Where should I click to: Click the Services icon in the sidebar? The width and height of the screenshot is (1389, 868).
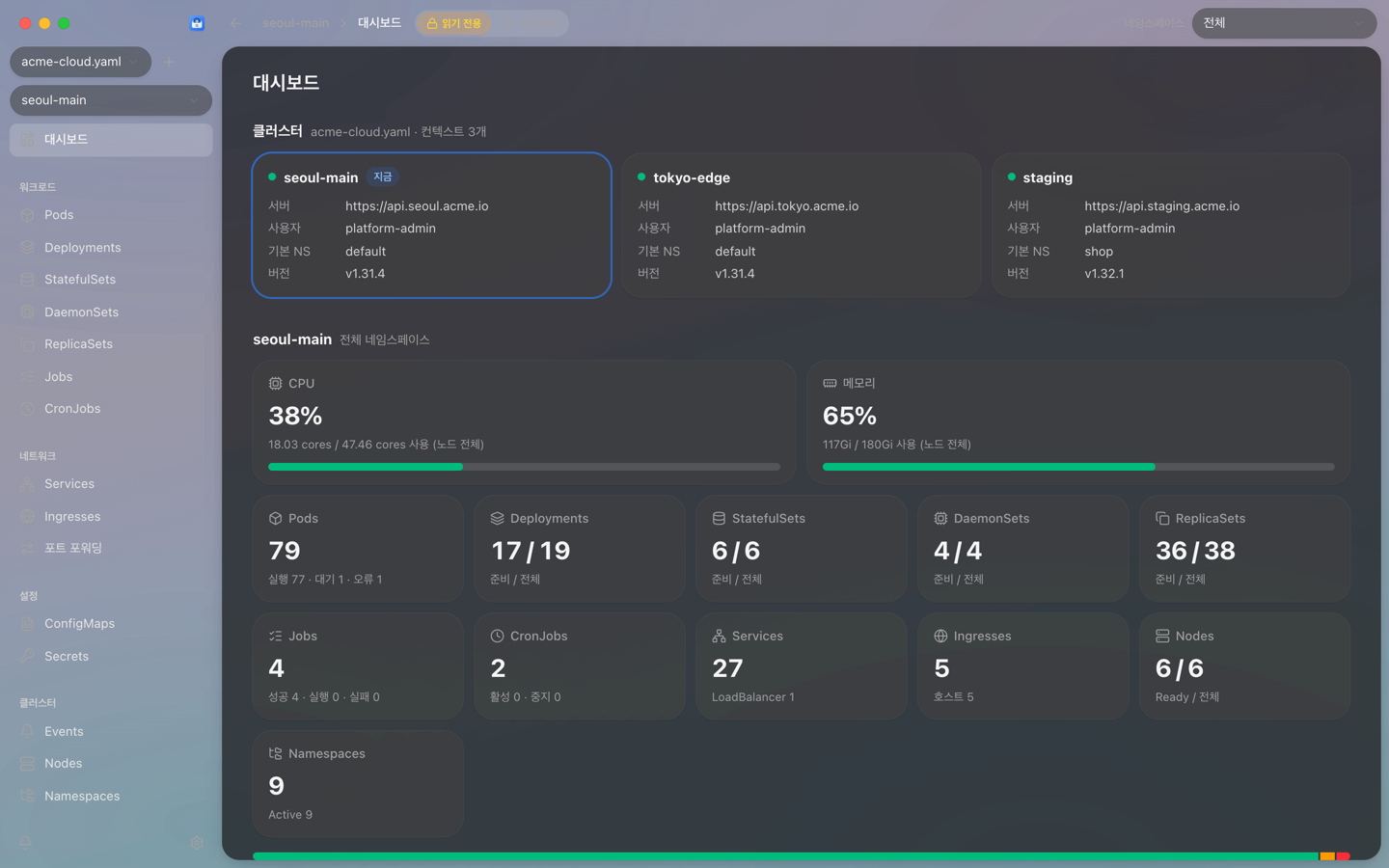(27, 484)
